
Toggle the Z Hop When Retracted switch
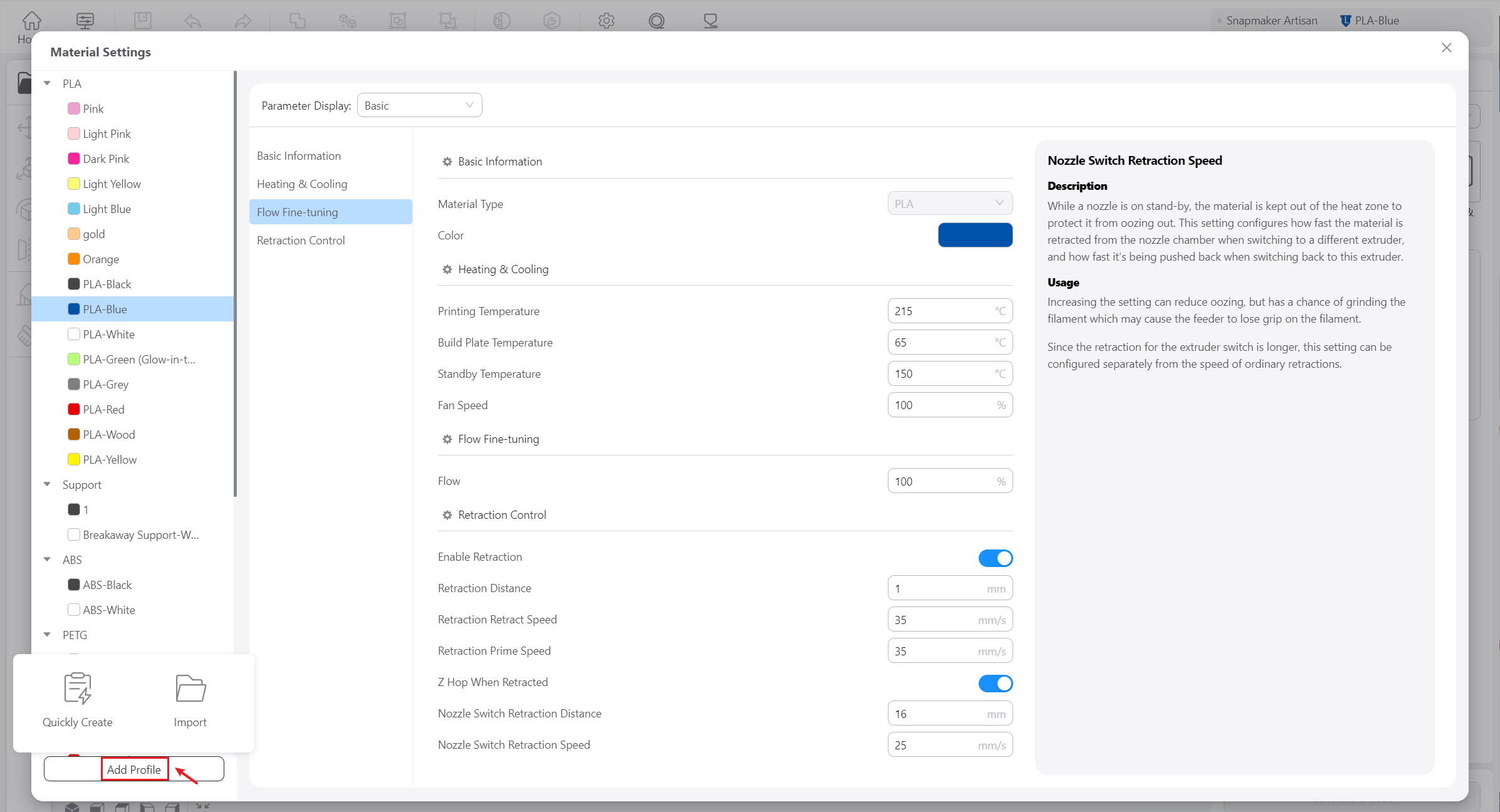pos(996,683)
